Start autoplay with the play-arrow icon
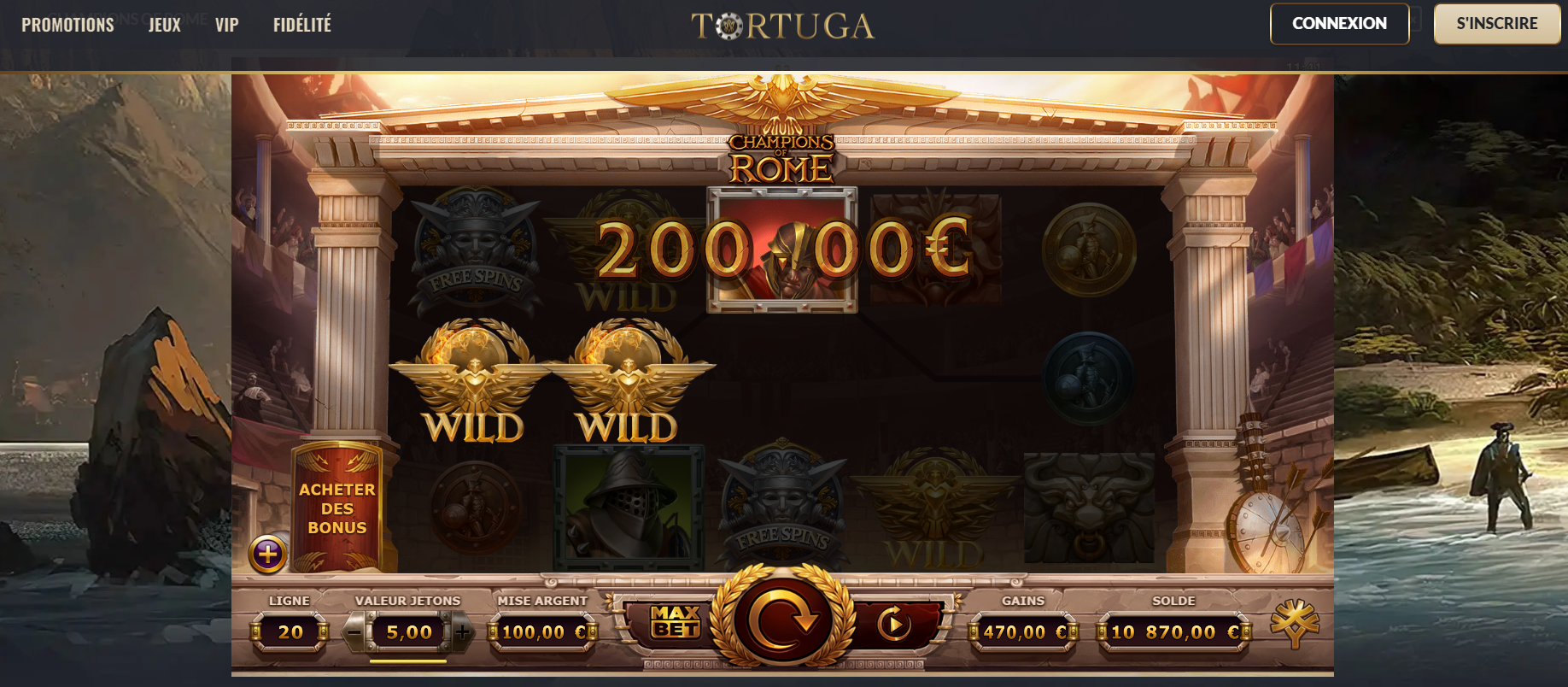This screenshot has height=687, width=1568. [x=893, y=625]
